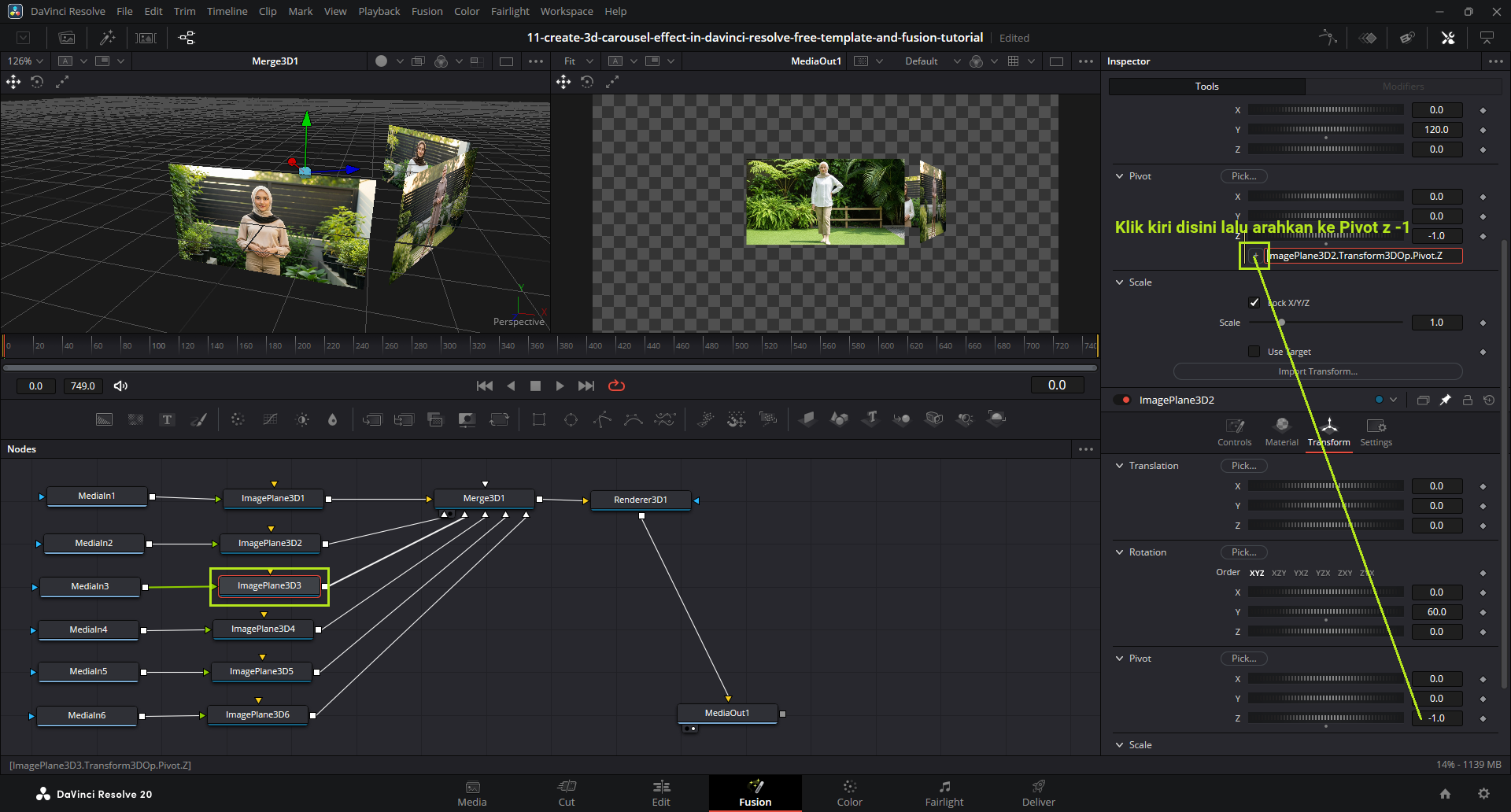Screen dimensions: 1511x812
Task: Select the Rectangle mask tool
Action: pyautogui.click(x=539, y=419)
